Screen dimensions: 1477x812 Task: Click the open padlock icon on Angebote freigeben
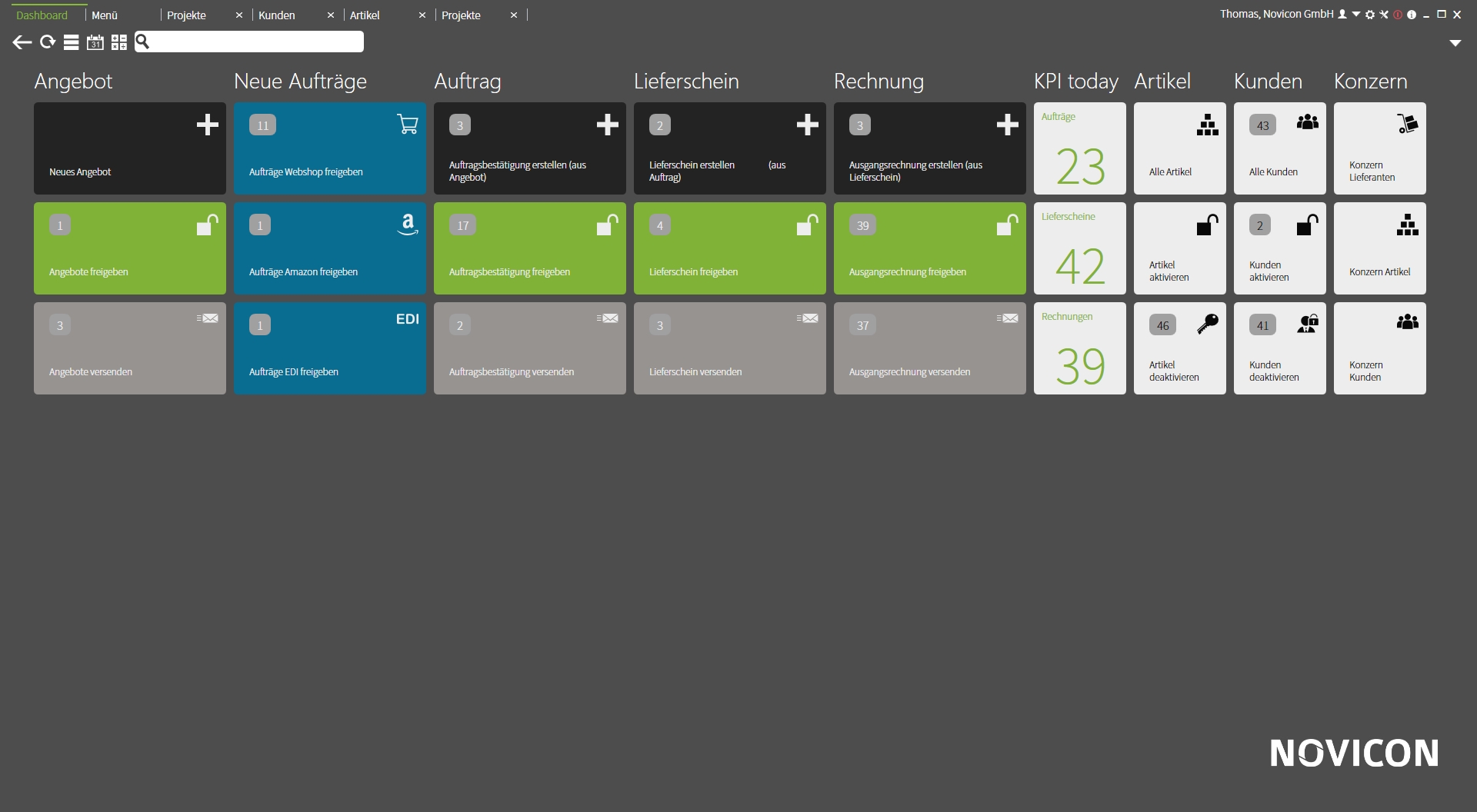[x=208, y=225]
